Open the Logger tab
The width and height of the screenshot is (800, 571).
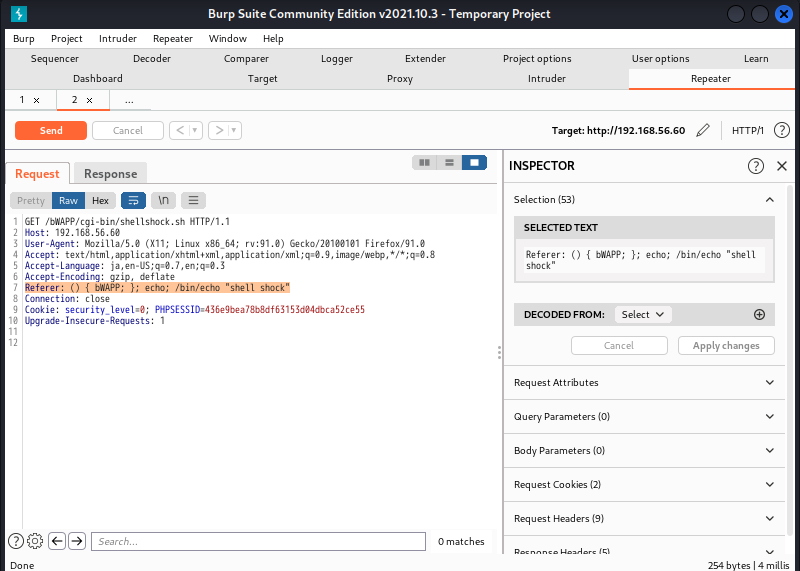pyautogui.click(x=337, y=59)
